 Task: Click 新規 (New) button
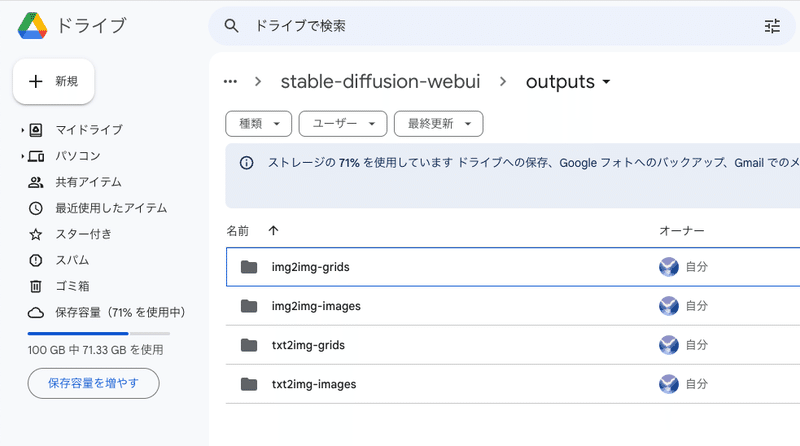[x=54, y=81]
